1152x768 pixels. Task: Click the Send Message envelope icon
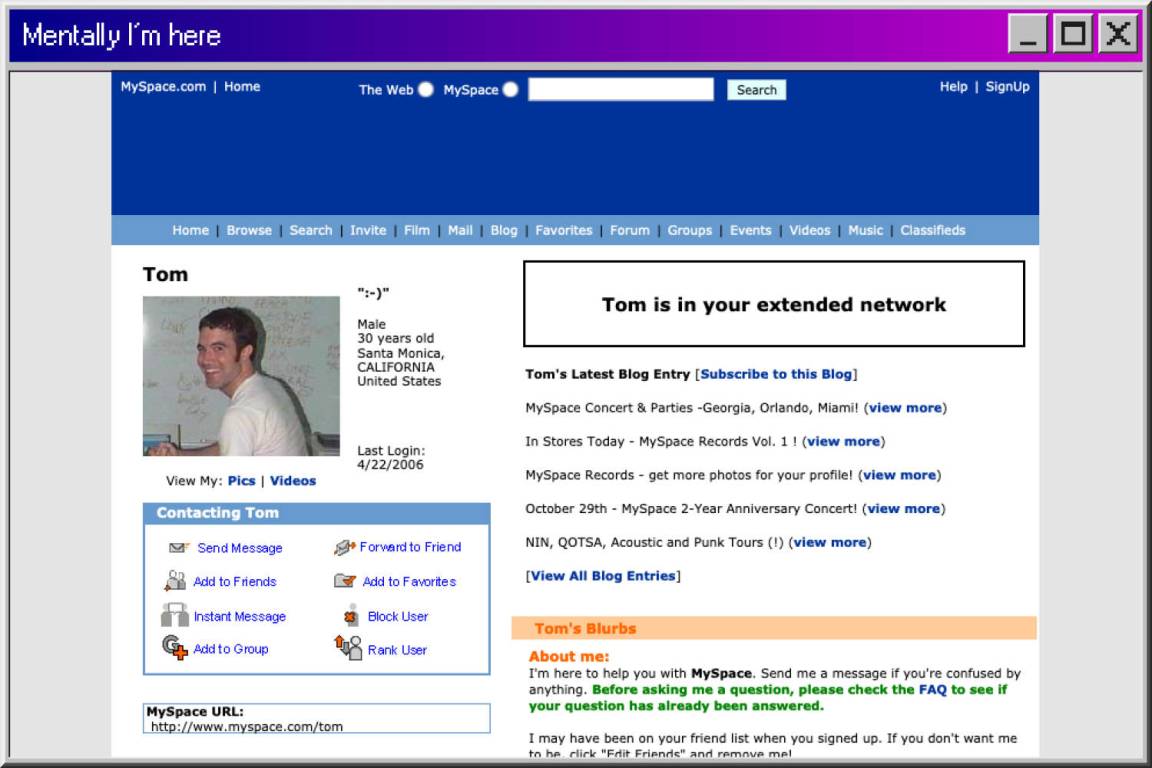click(x=179, y=548)
